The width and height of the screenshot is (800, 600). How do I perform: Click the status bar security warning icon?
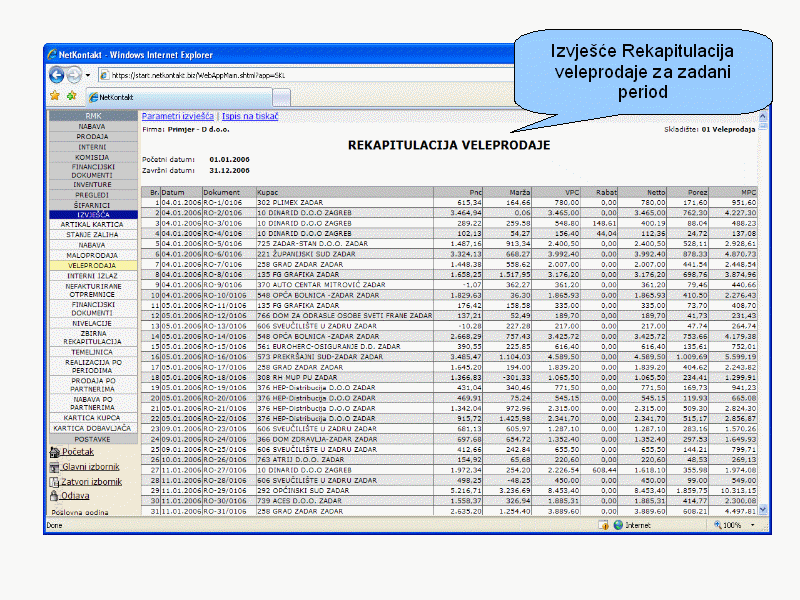(x=604, y=525)
